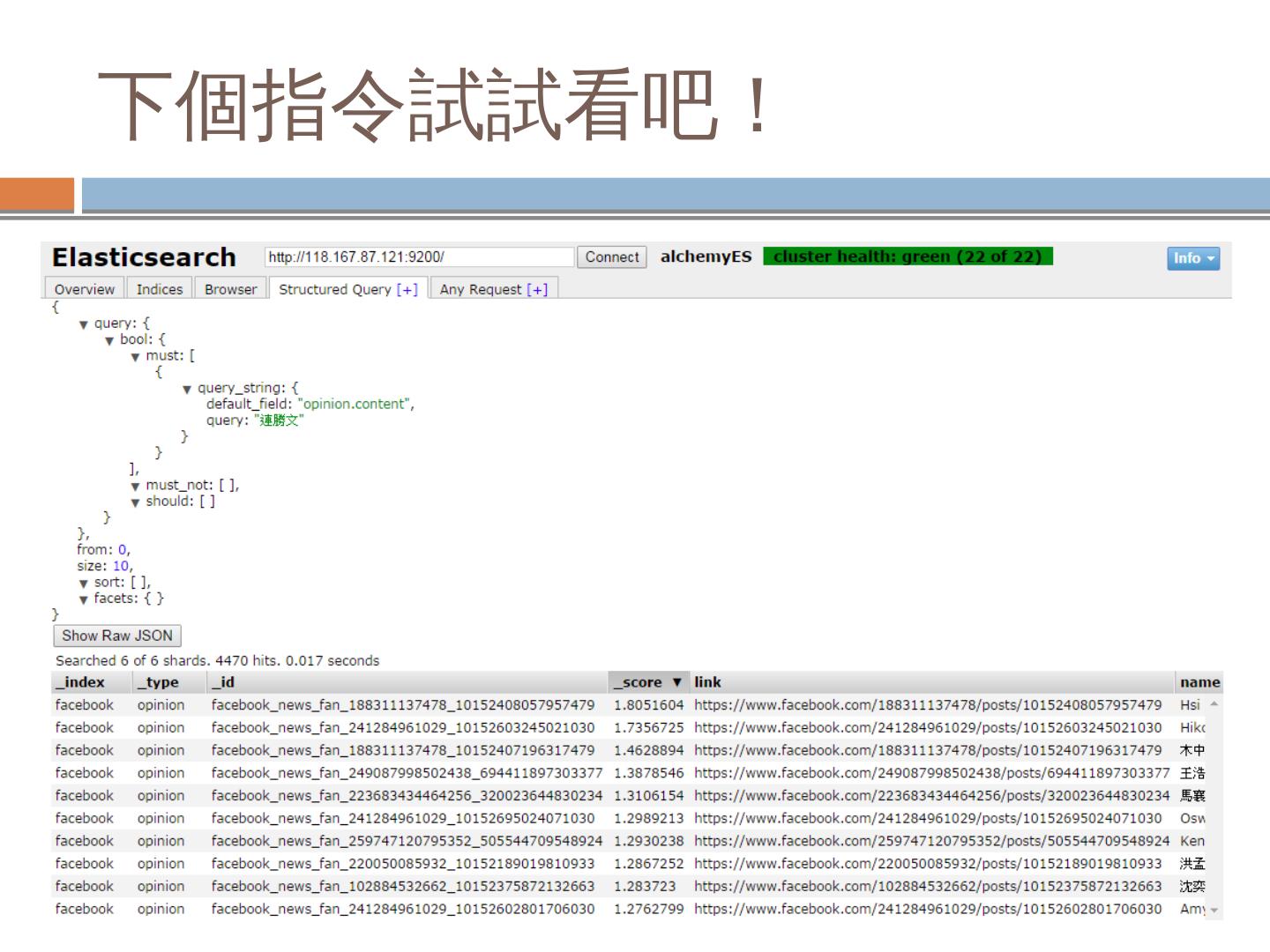Switch to the Overview tab
This screenshot has height=952, width=1270.
coord(85,289)
